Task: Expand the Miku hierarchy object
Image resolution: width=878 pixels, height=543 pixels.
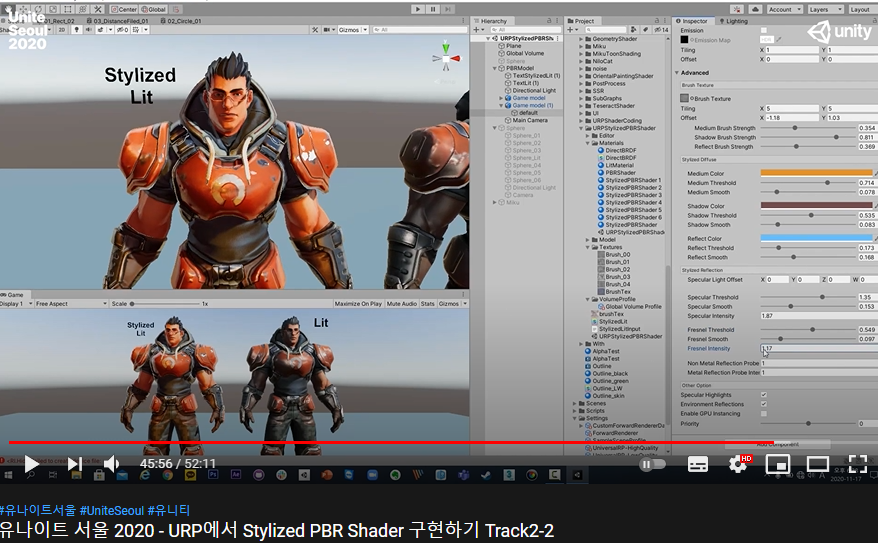Action: 494,203
